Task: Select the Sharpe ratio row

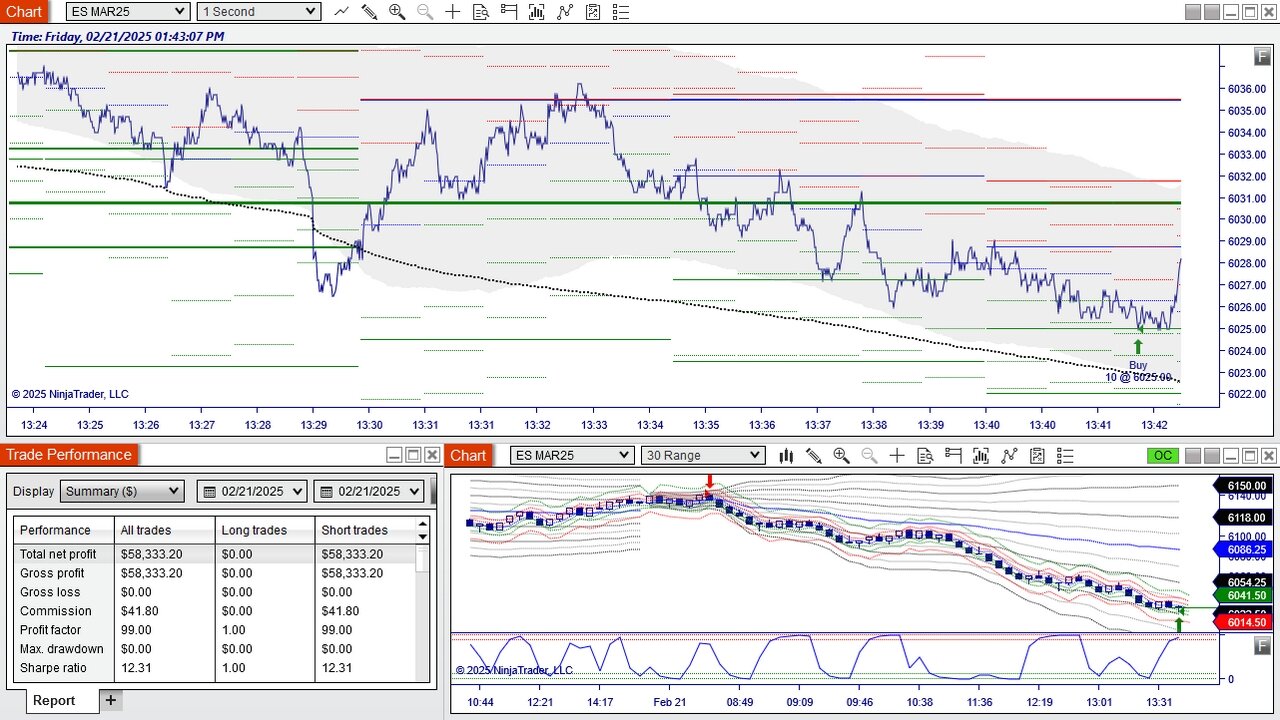Action: [215, 668]
